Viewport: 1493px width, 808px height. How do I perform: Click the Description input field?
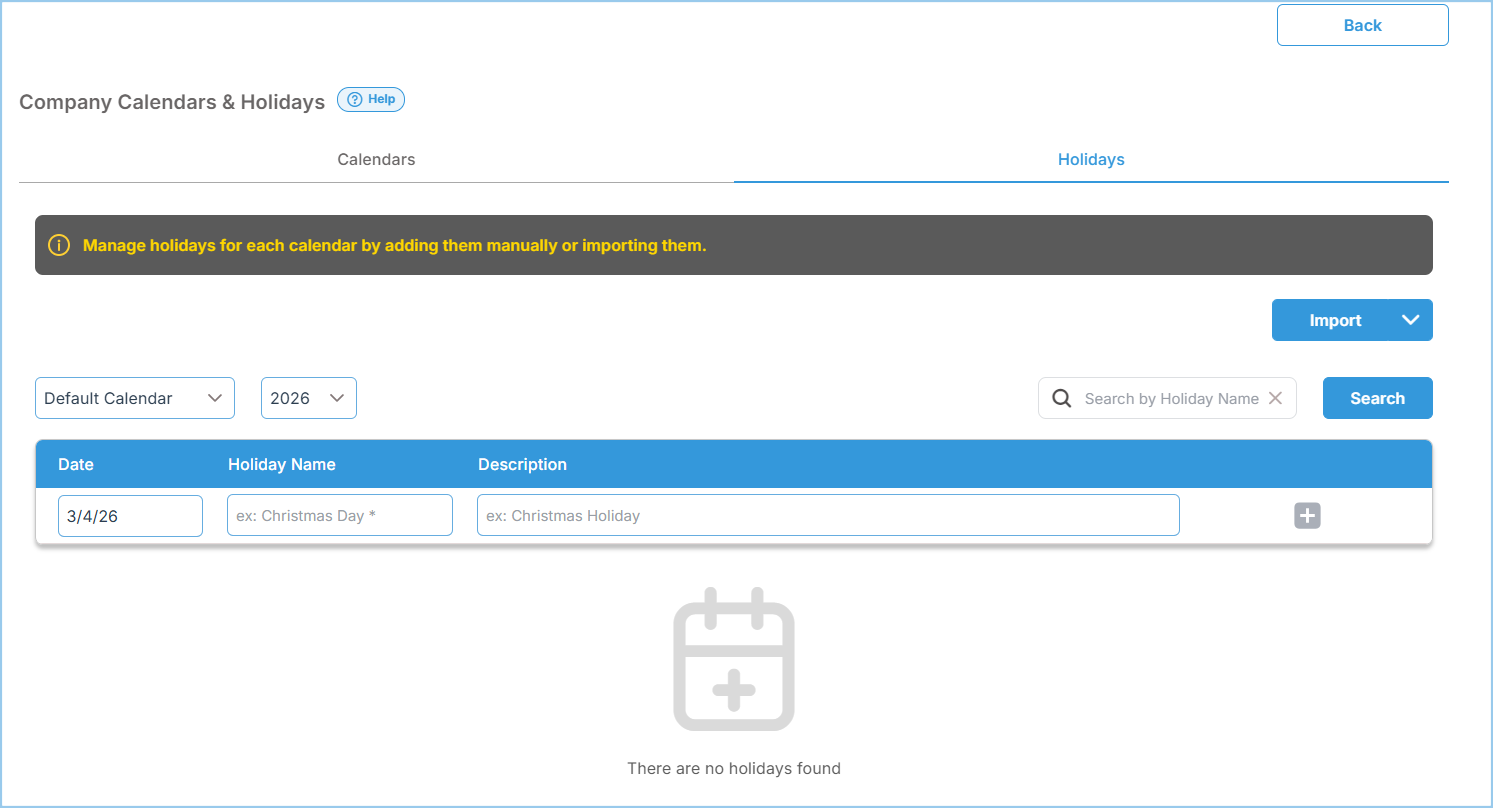827,516
